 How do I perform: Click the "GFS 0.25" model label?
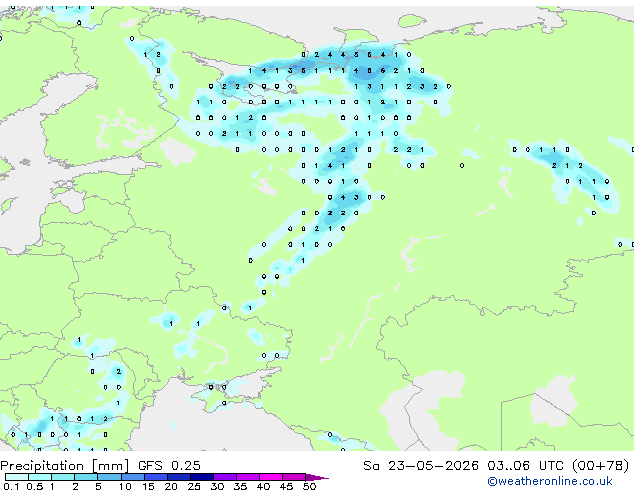169,466
